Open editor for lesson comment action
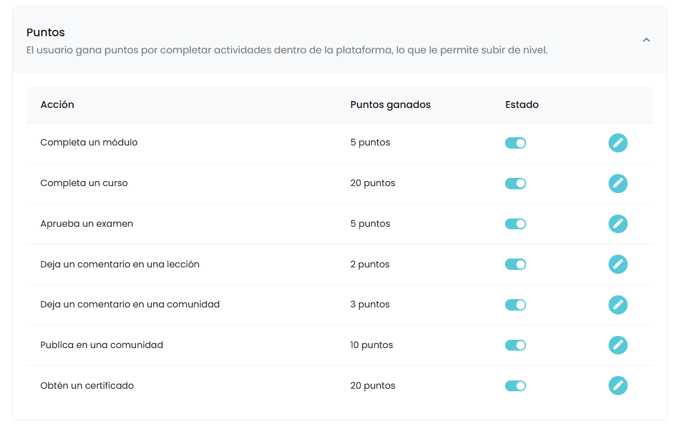Image resolution: width=688 pixels, height=430 pixels. (618, 264)
